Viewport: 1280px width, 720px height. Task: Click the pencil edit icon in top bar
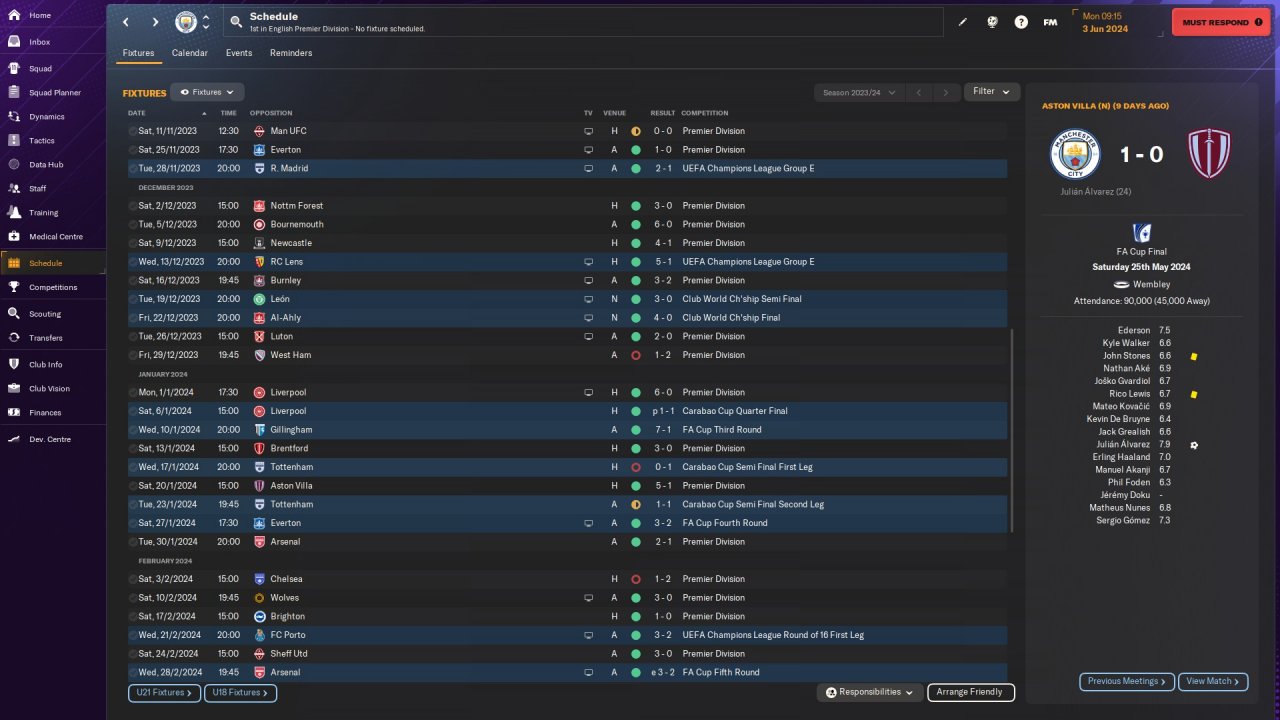[963, 22]
